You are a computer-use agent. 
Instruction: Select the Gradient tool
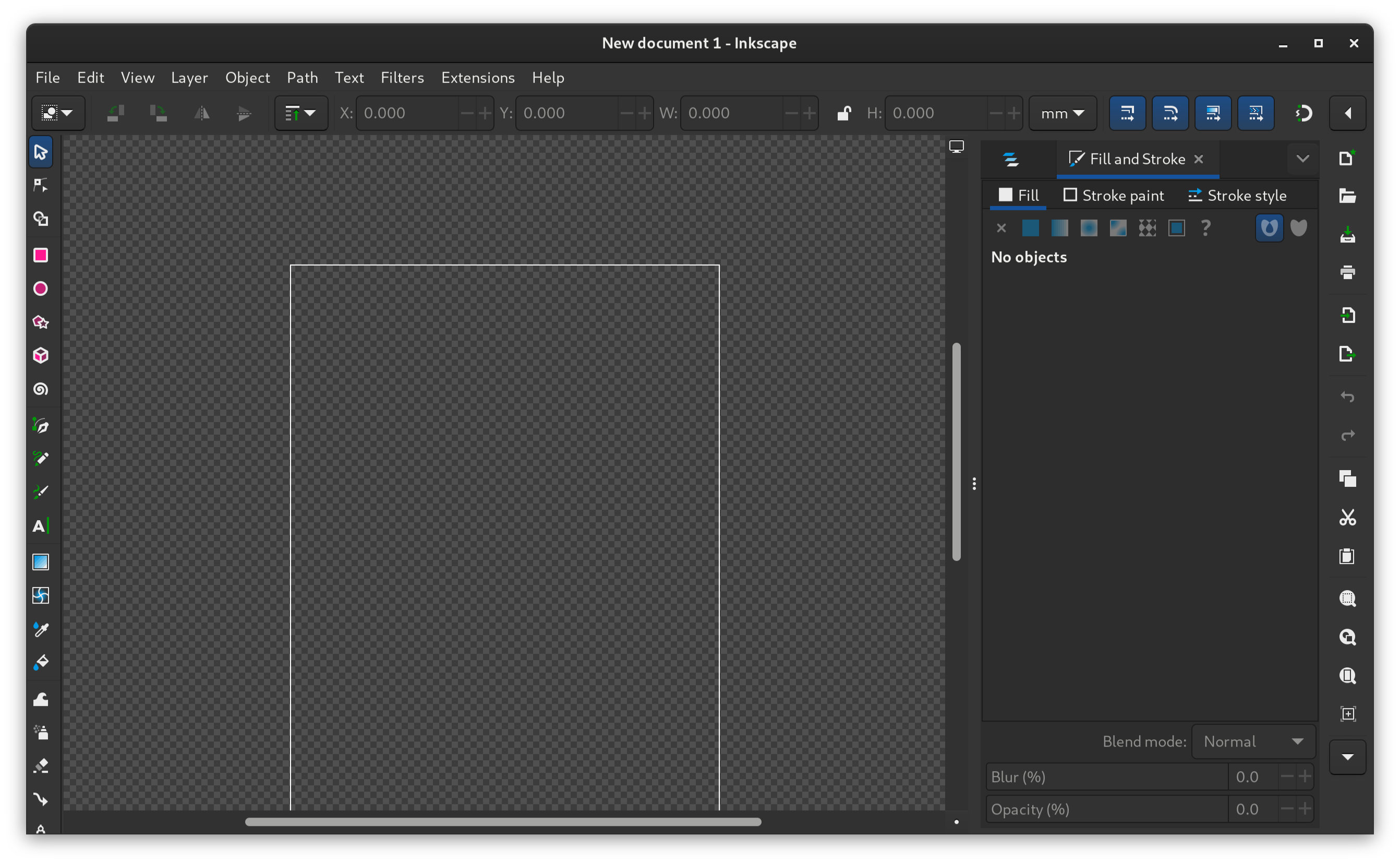point(41,562)
